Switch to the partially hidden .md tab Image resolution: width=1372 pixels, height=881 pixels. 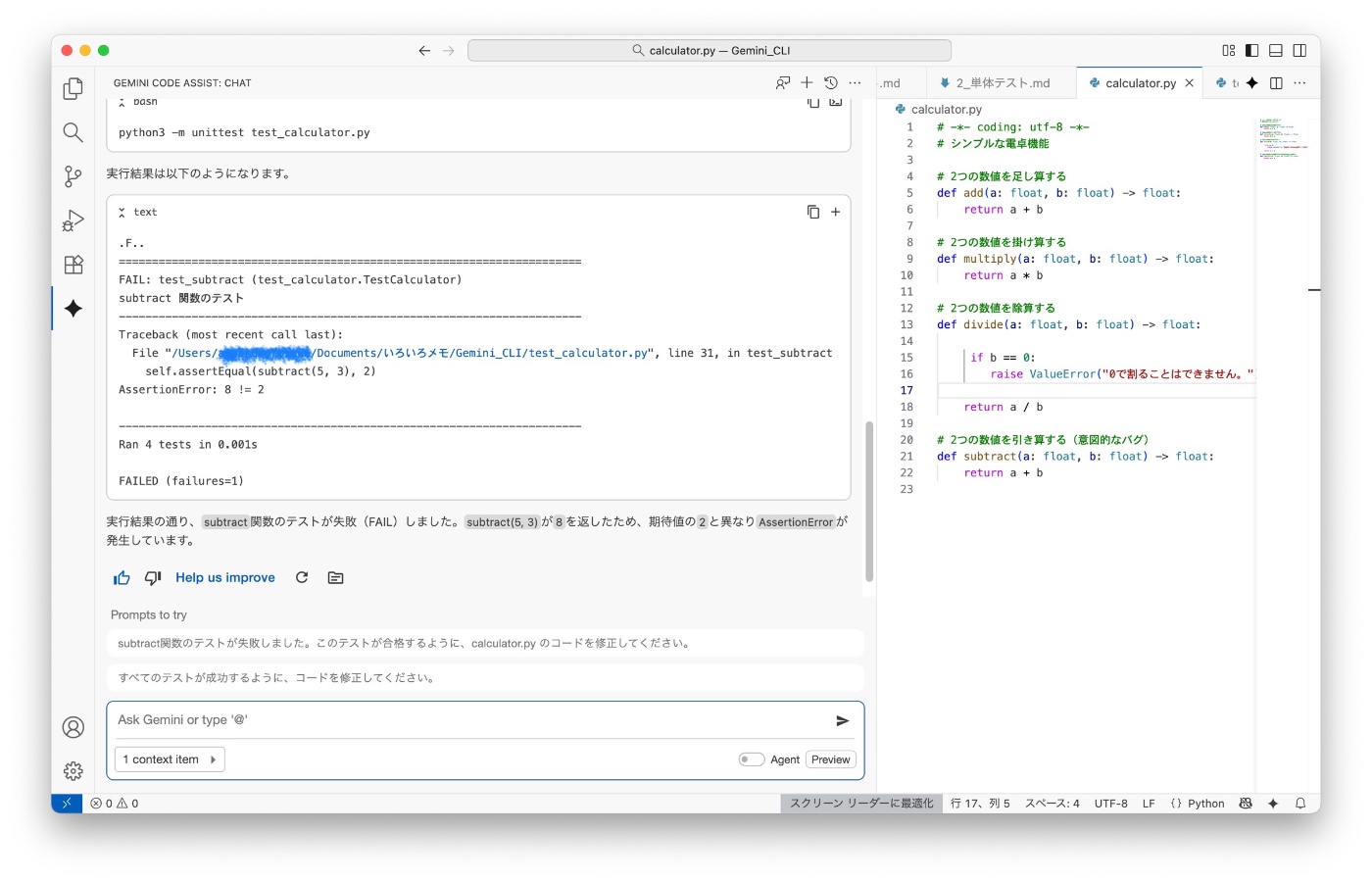pyautogui.click(x=890, y=83)
